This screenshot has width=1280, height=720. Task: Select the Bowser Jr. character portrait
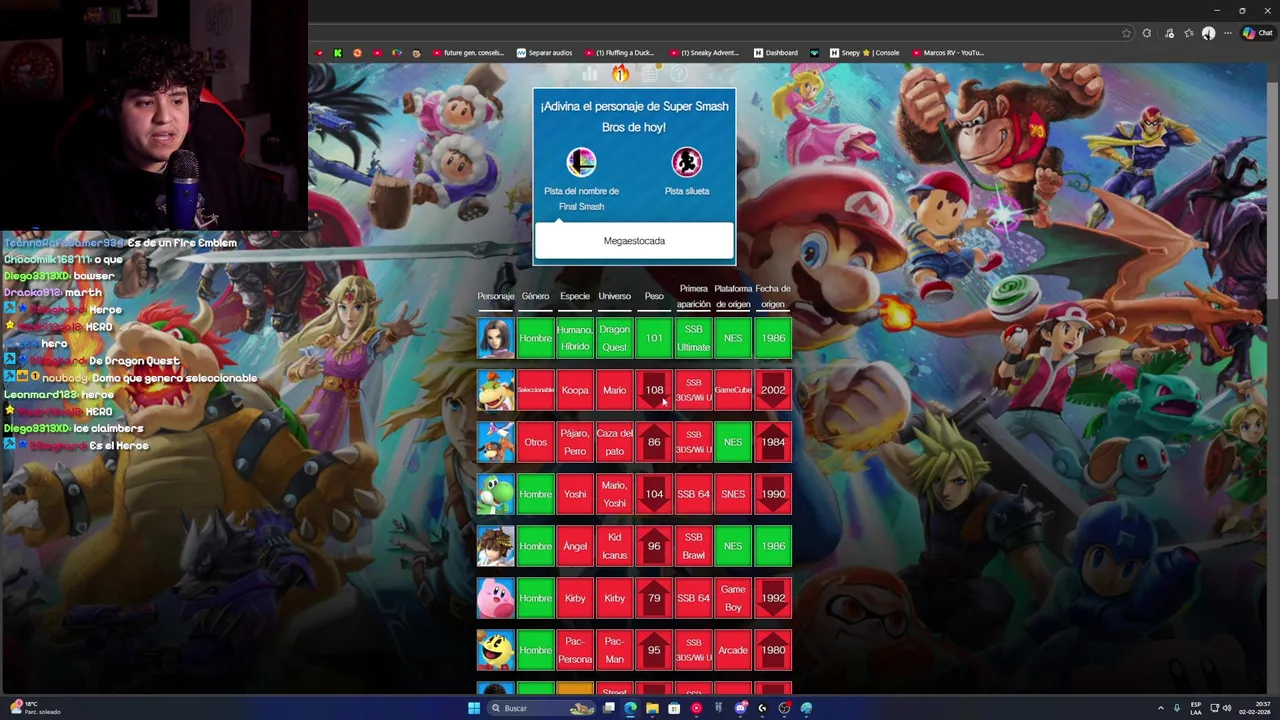click(496, 390)
